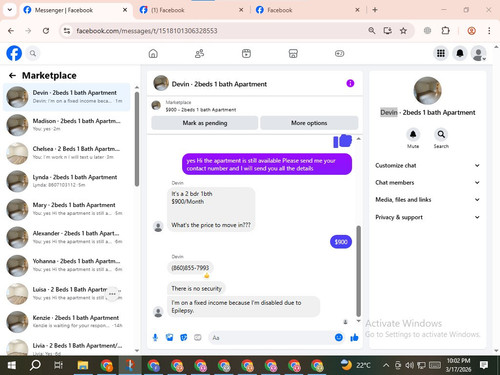The image size is (500, 375).
Task: Open the emoji picker smiley
Action: (x=339, y=338)
